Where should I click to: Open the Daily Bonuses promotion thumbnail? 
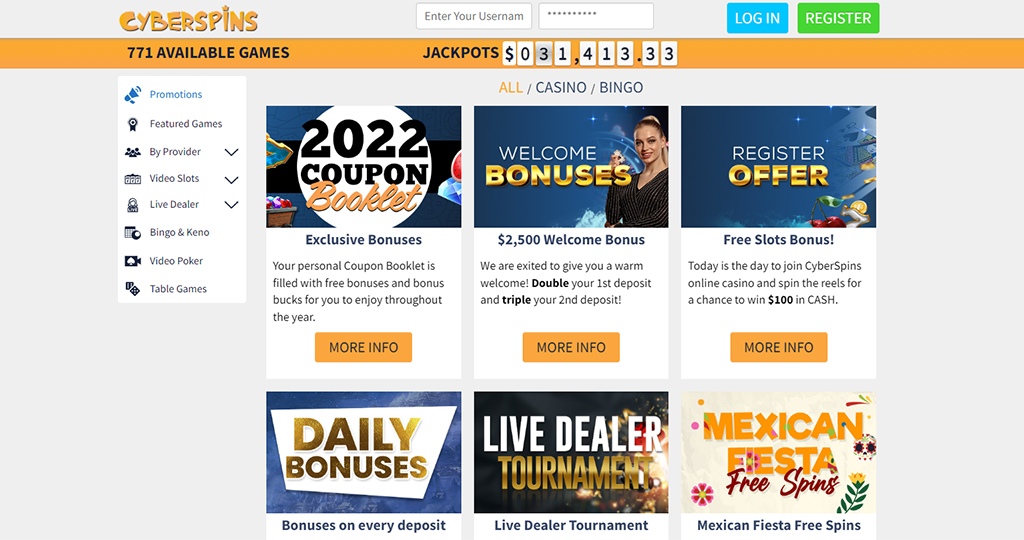(x=364, y=453)
